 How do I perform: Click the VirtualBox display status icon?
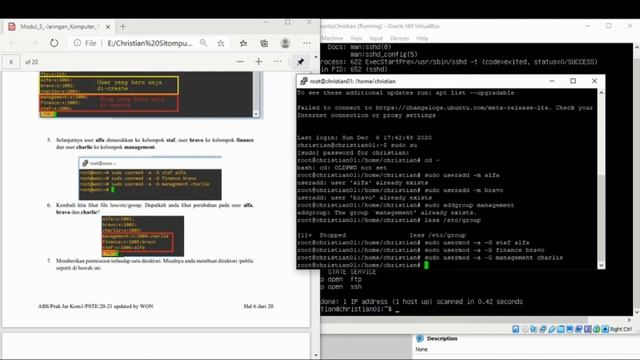click(x=570, y=329)
